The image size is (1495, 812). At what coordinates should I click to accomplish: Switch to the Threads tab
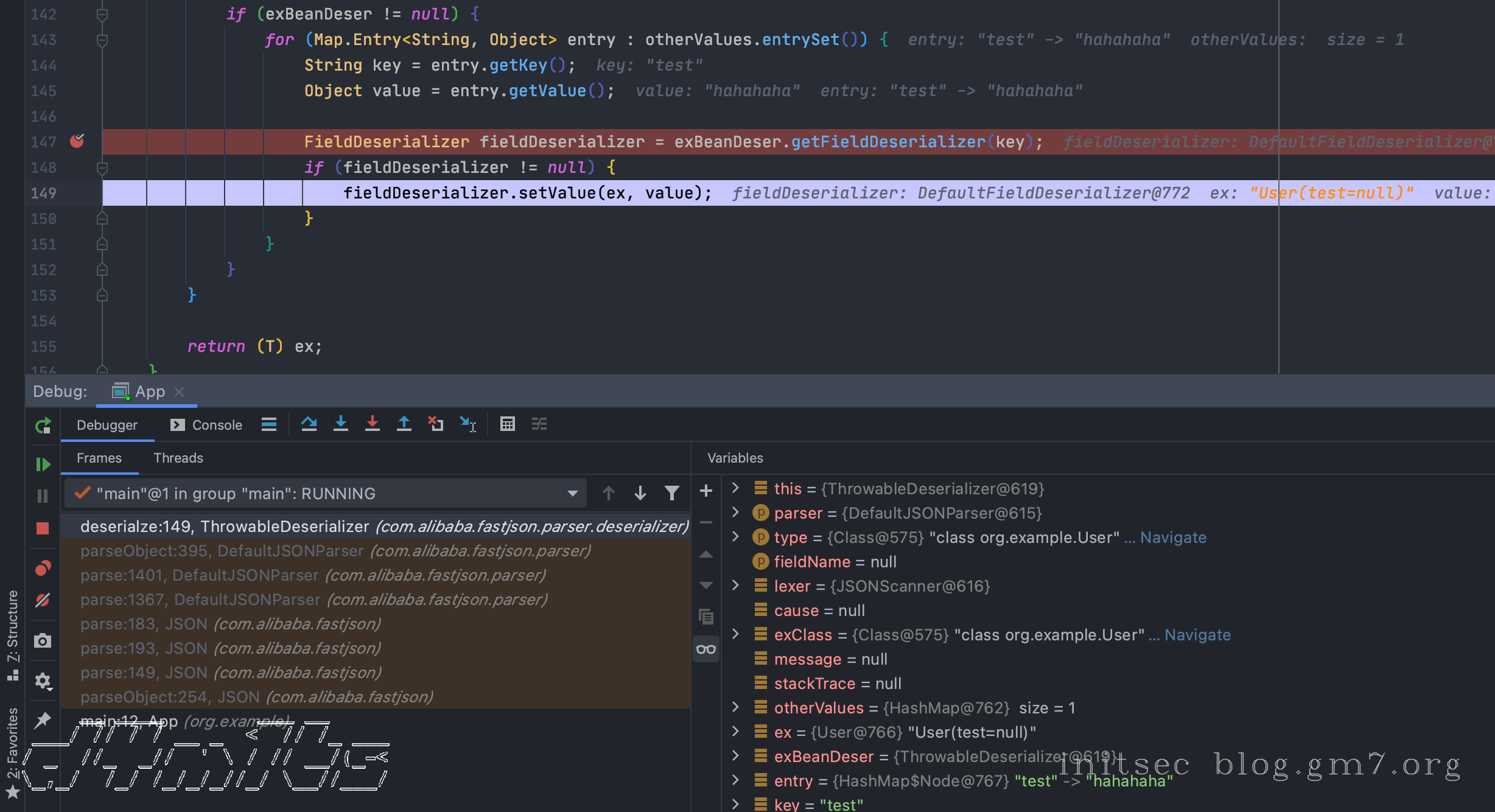pos(178,458)
